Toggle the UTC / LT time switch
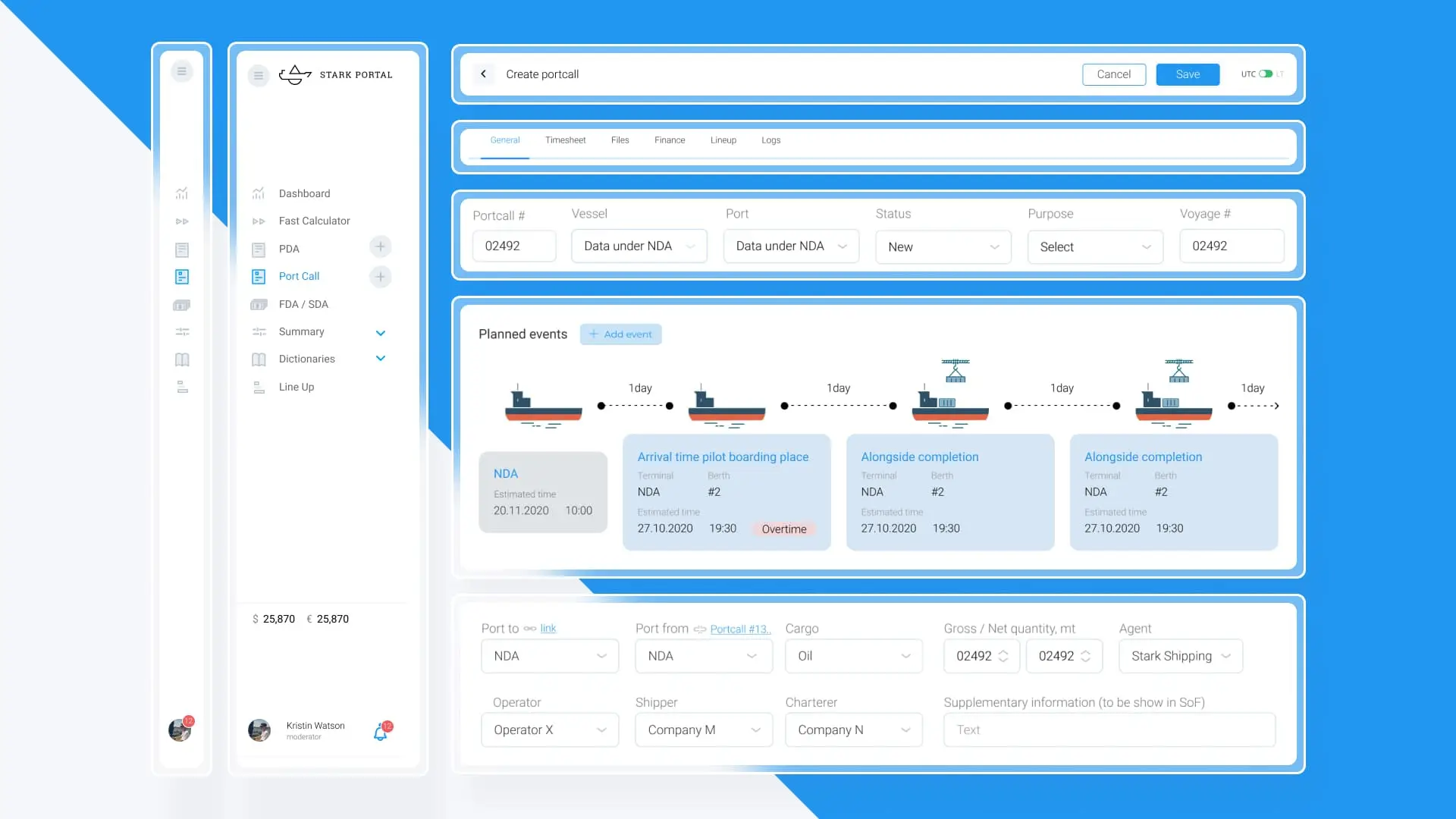This screenshot has width=1456, height=819. [x=1265, y=74]
